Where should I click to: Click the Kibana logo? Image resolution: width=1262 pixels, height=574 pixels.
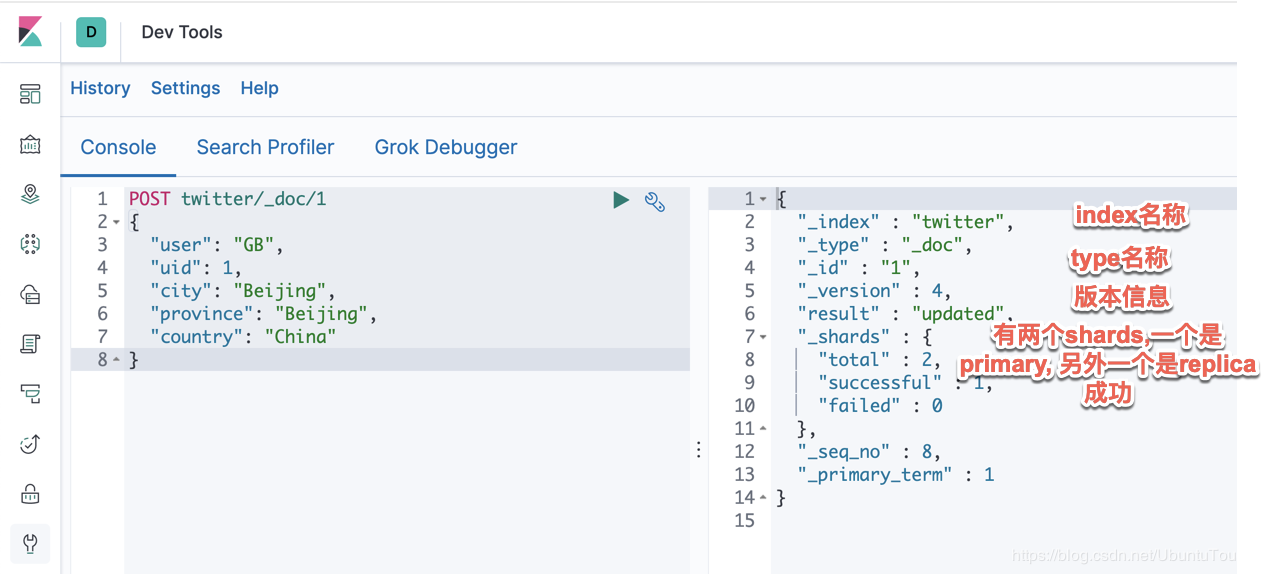(x=30, y=31)
